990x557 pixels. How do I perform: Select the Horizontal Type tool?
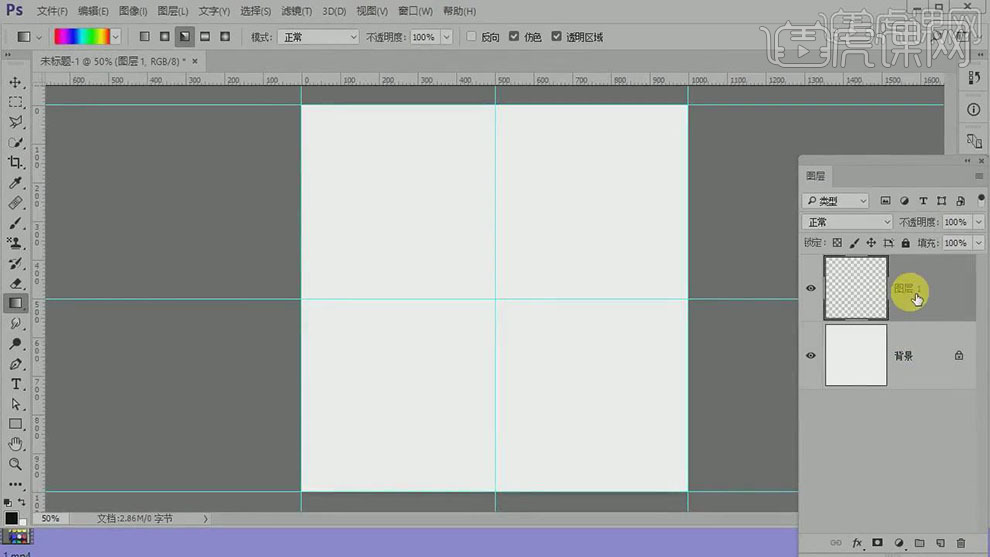coord(16,384)
